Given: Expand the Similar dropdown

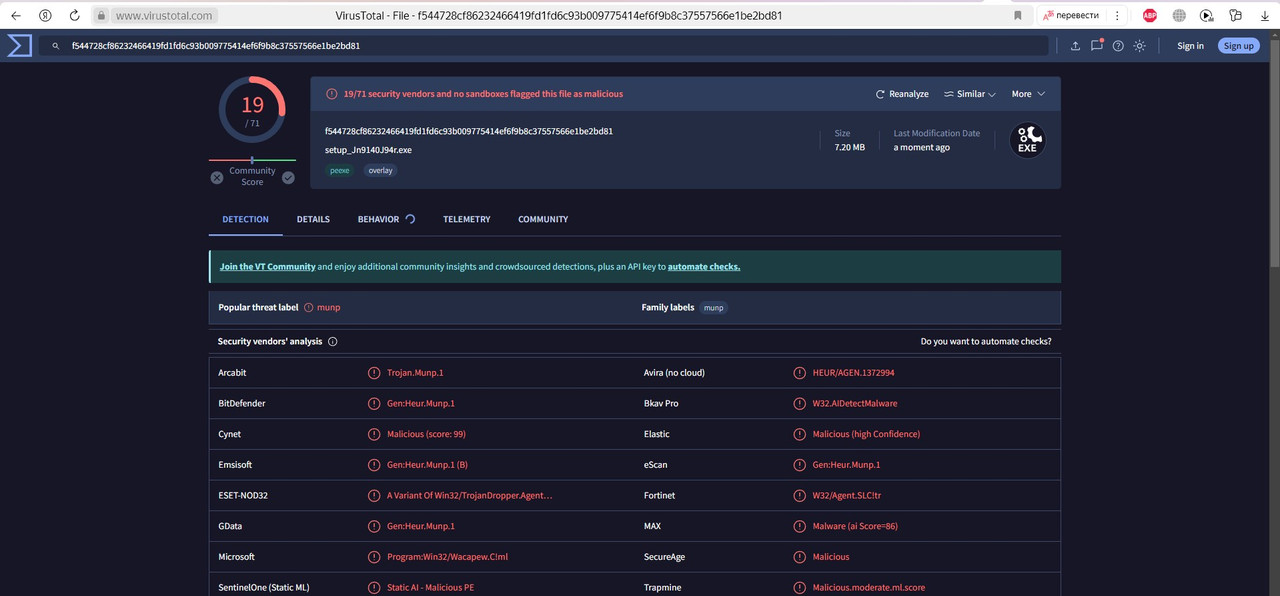Looking at the screenshot, I should tap(969, 94).
